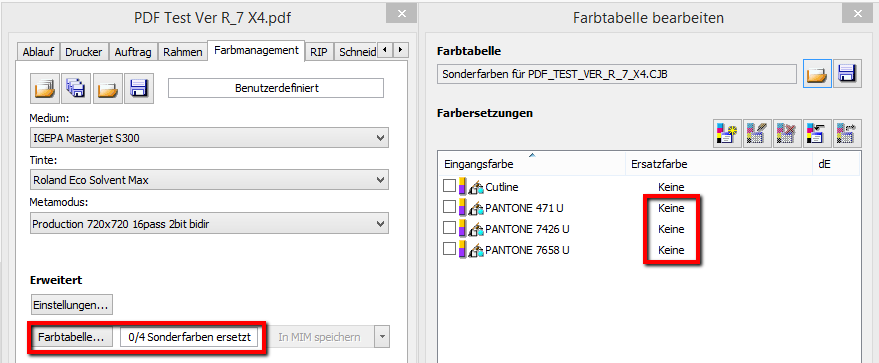
Task: Click the first open-folder icon under the tabs
Action: [x=44, y=89]
